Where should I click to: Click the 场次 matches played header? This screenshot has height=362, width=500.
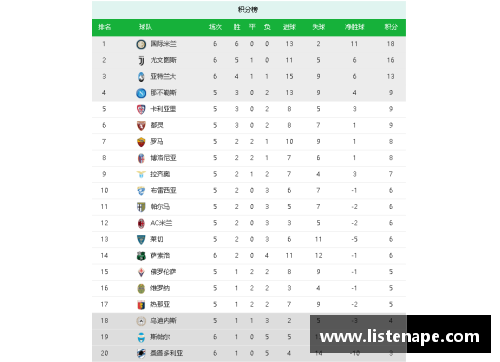click(215, 27)
